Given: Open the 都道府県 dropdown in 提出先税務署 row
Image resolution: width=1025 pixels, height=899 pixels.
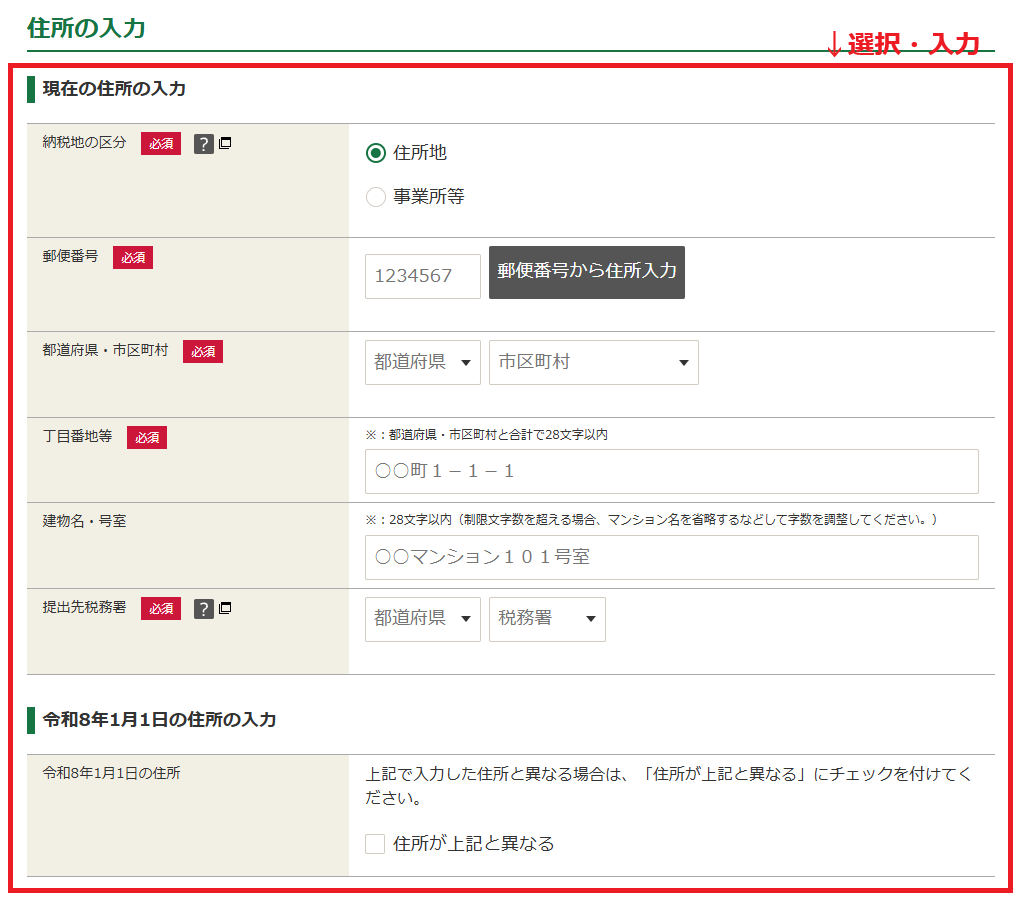Looking at the screenshot, I should 422,619.
